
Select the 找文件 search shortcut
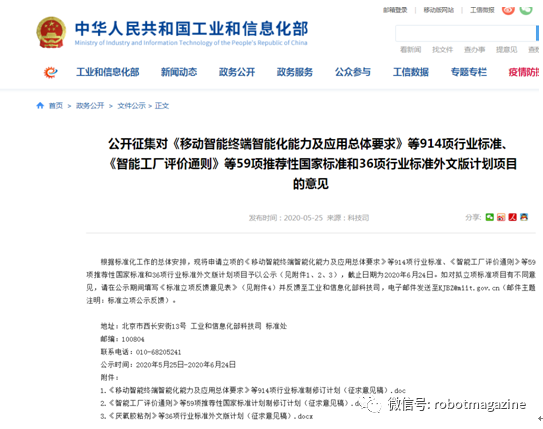point(442,50)
